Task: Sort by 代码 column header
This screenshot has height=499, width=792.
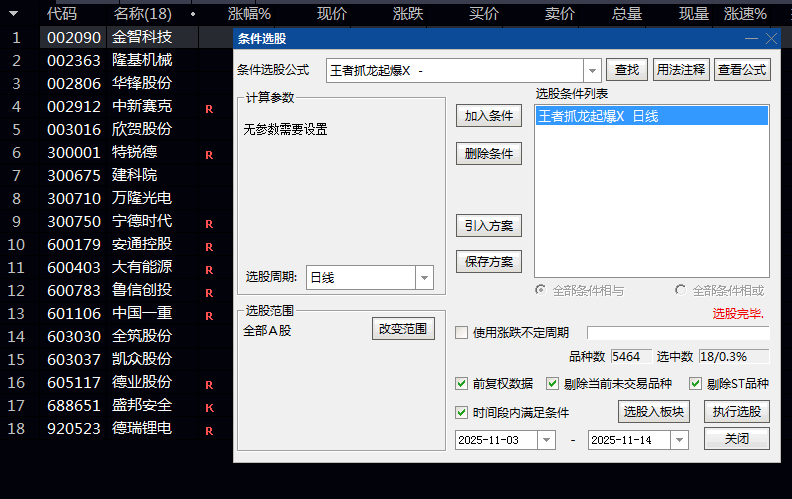Action: click(x=62, y=14)
